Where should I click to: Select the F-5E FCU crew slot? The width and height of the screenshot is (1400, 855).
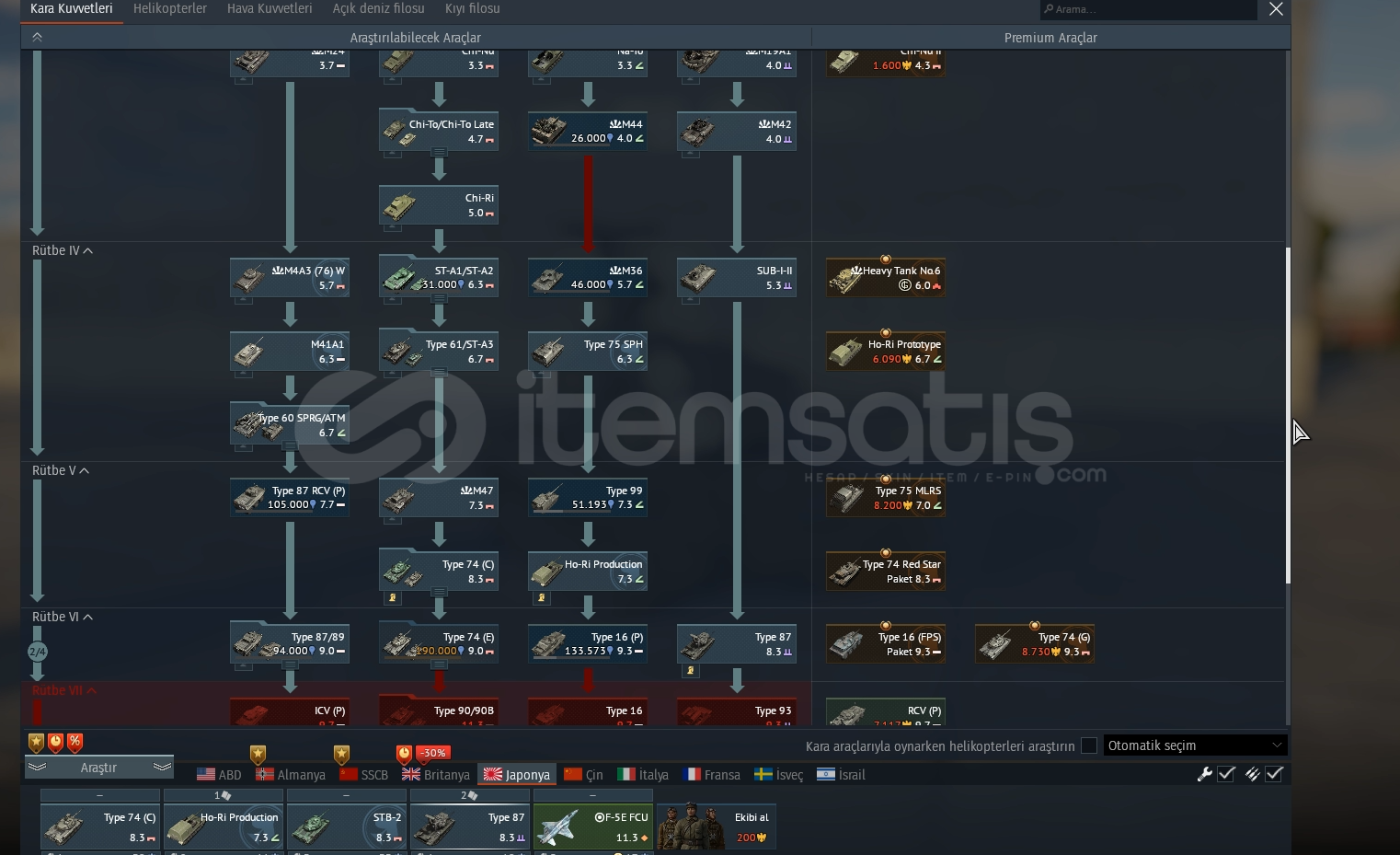(593, 826)
